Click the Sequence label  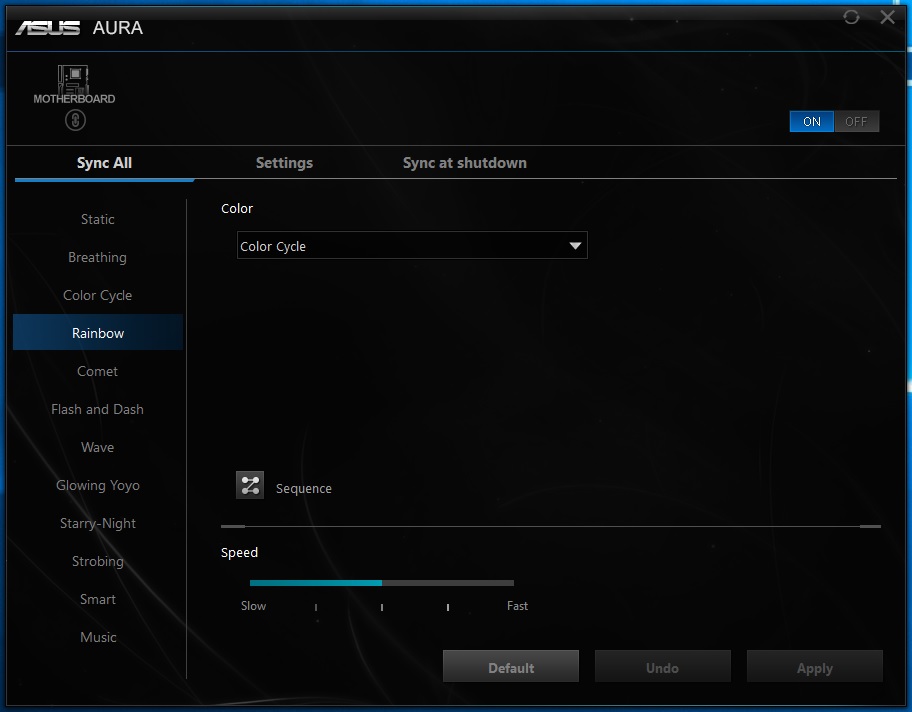coord(304,489)
